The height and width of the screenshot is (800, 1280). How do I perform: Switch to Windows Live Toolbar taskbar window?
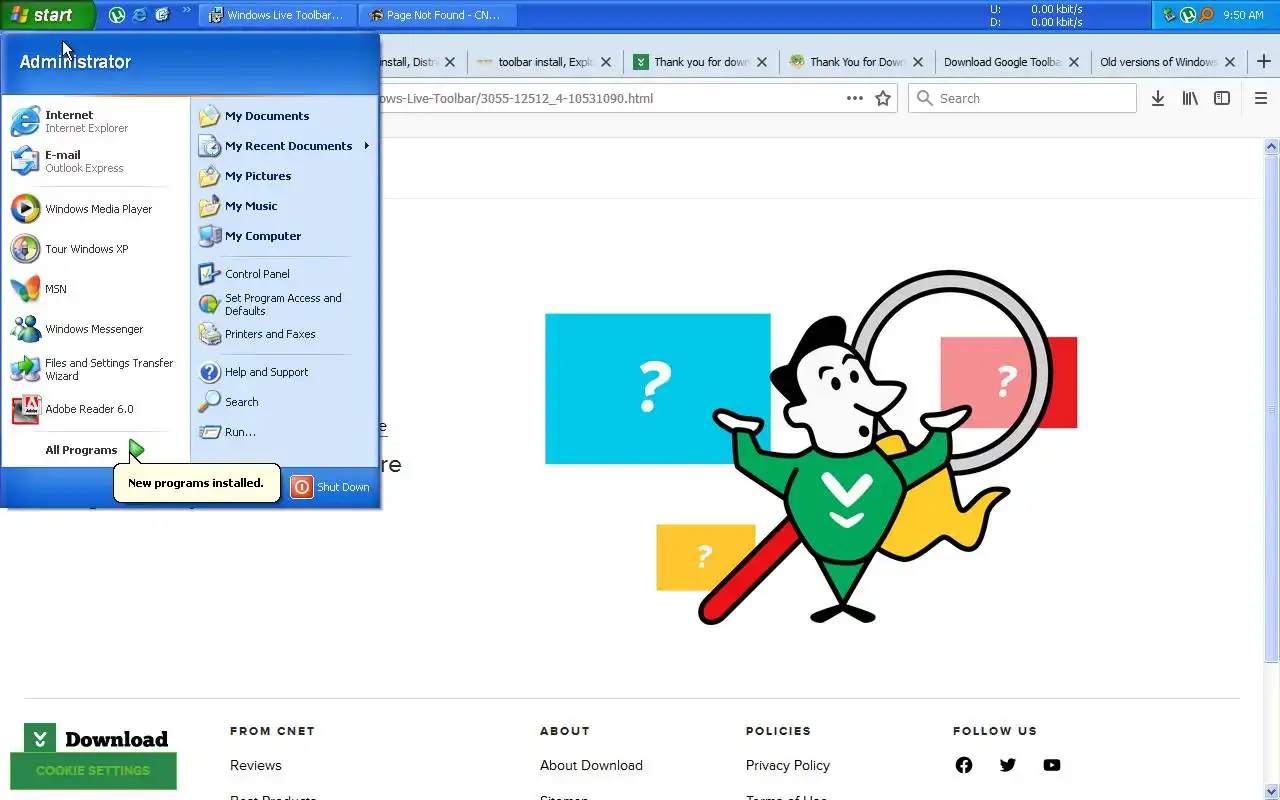point(278,15)
